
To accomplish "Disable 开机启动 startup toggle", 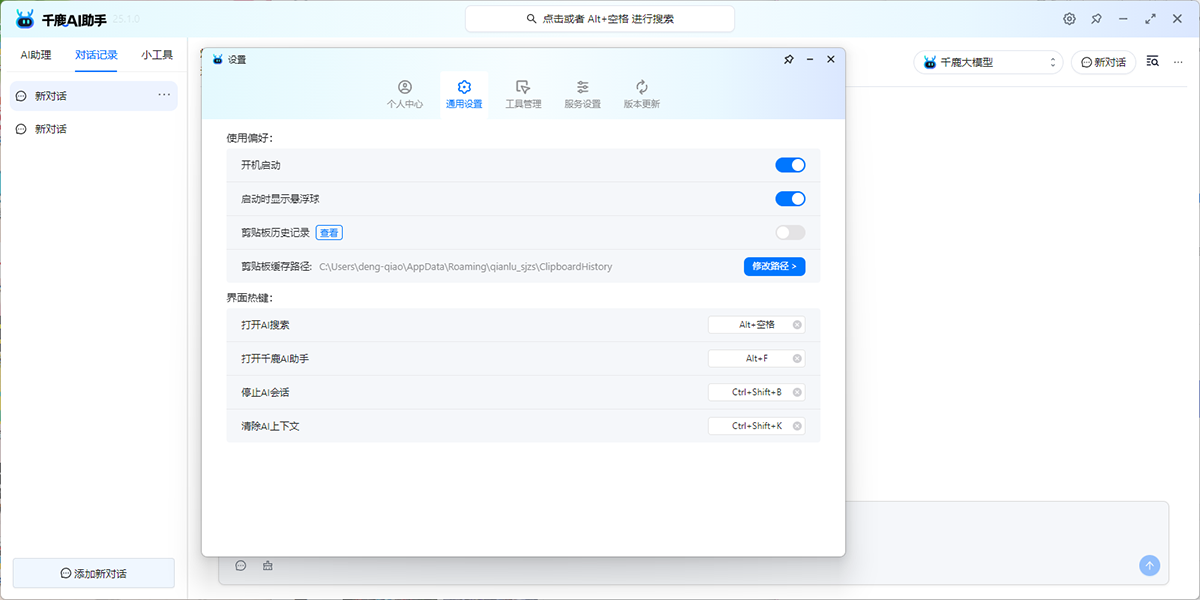I will click(790, 165).
